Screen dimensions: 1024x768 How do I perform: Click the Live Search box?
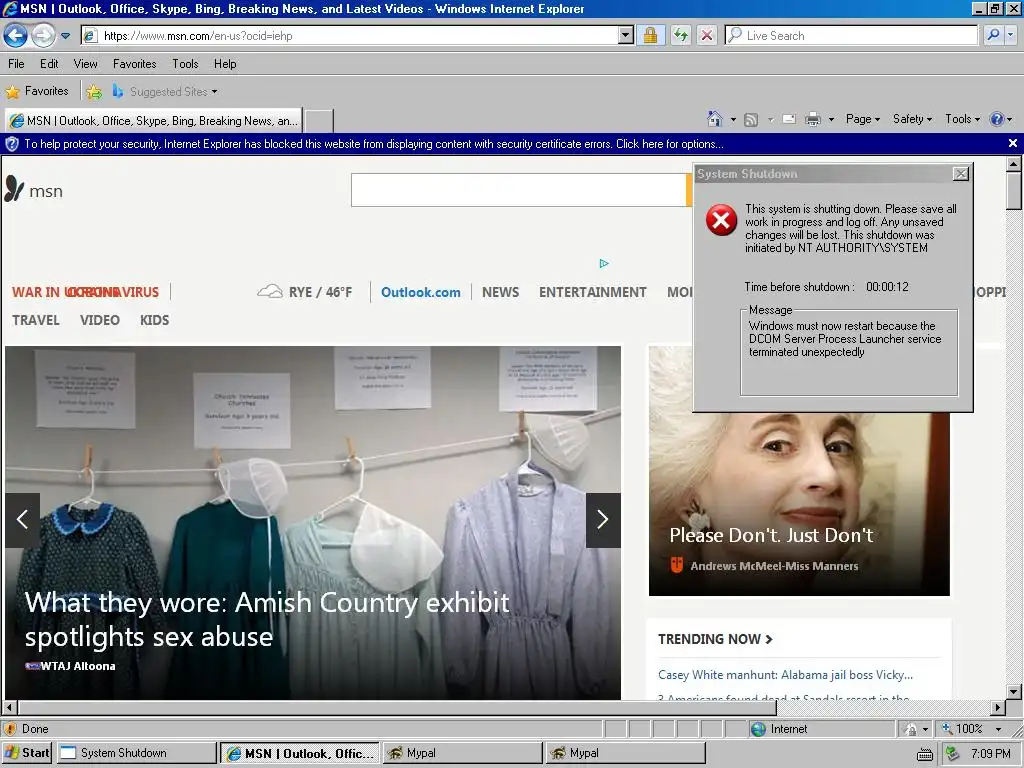point(852,36)
